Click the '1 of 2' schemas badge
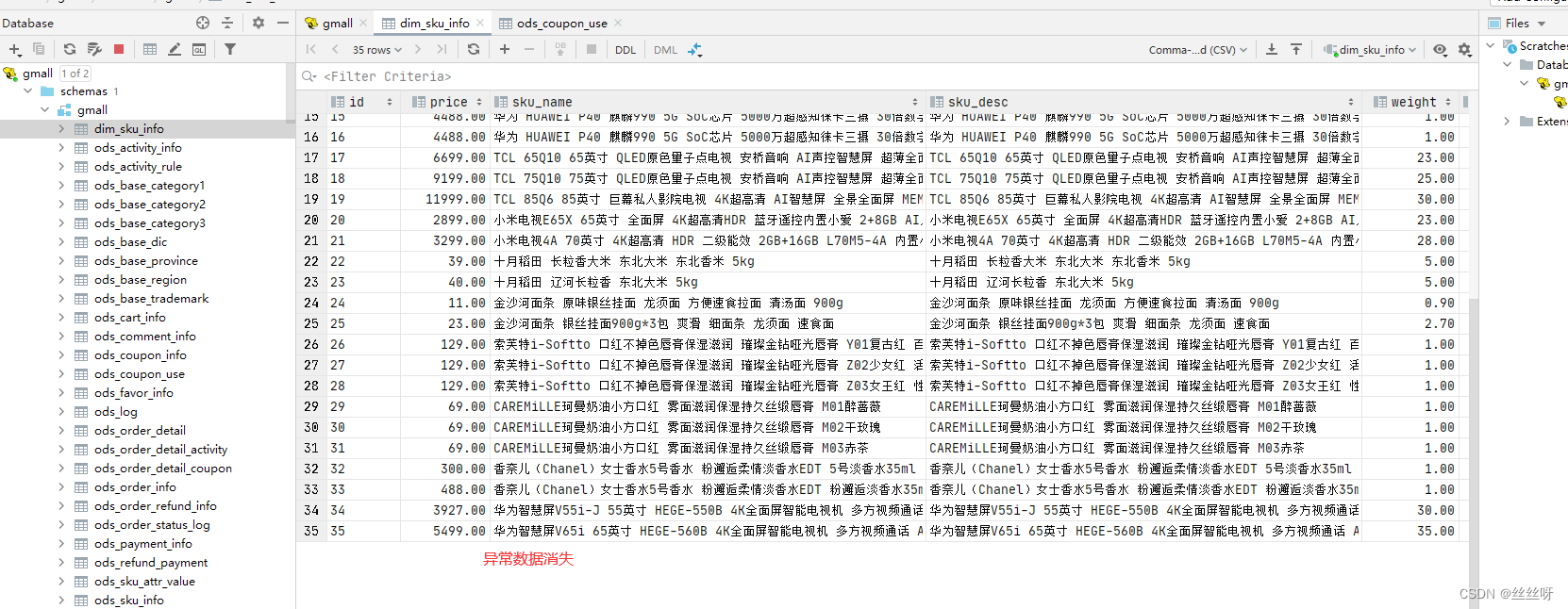 [75, 73]
